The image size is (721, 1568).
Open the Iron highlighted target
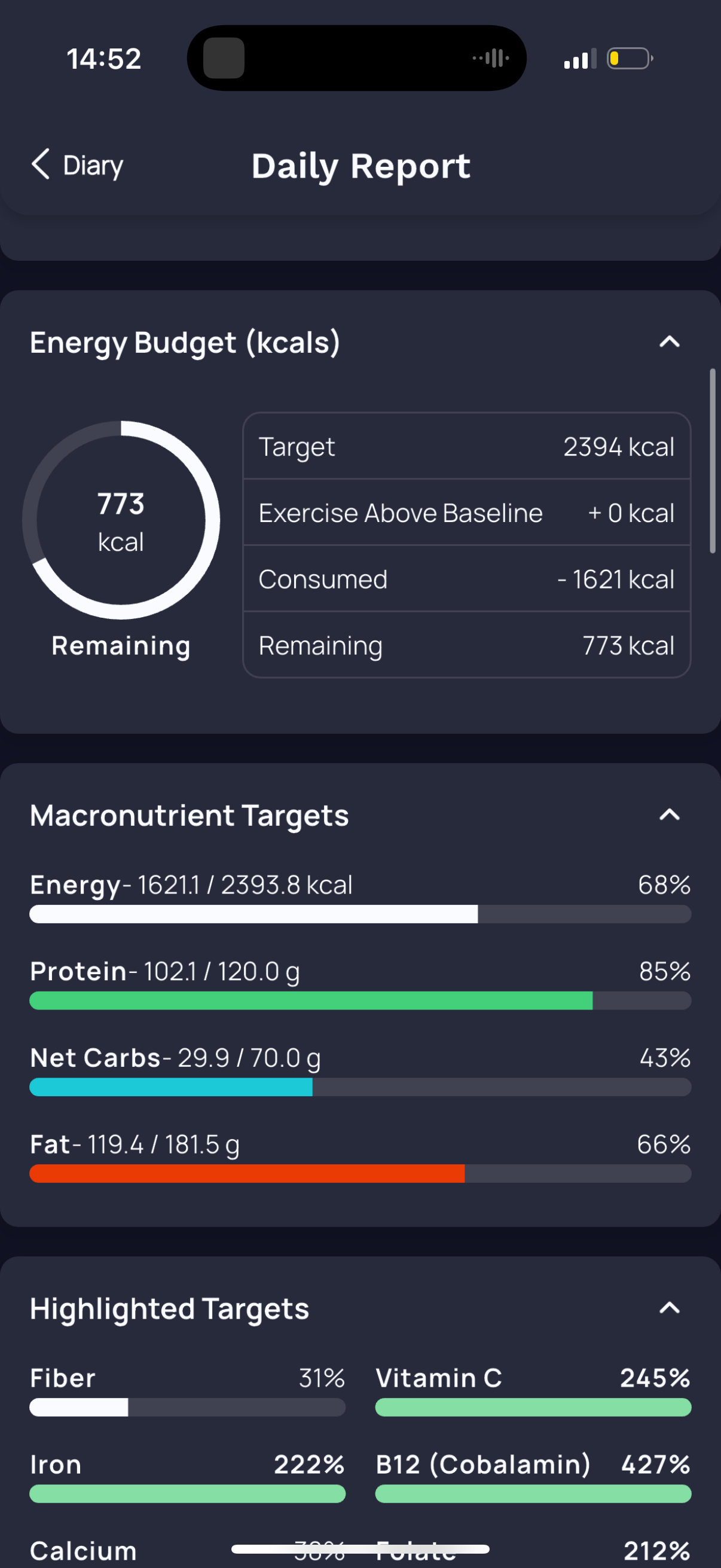click(x=187, y=1478)
